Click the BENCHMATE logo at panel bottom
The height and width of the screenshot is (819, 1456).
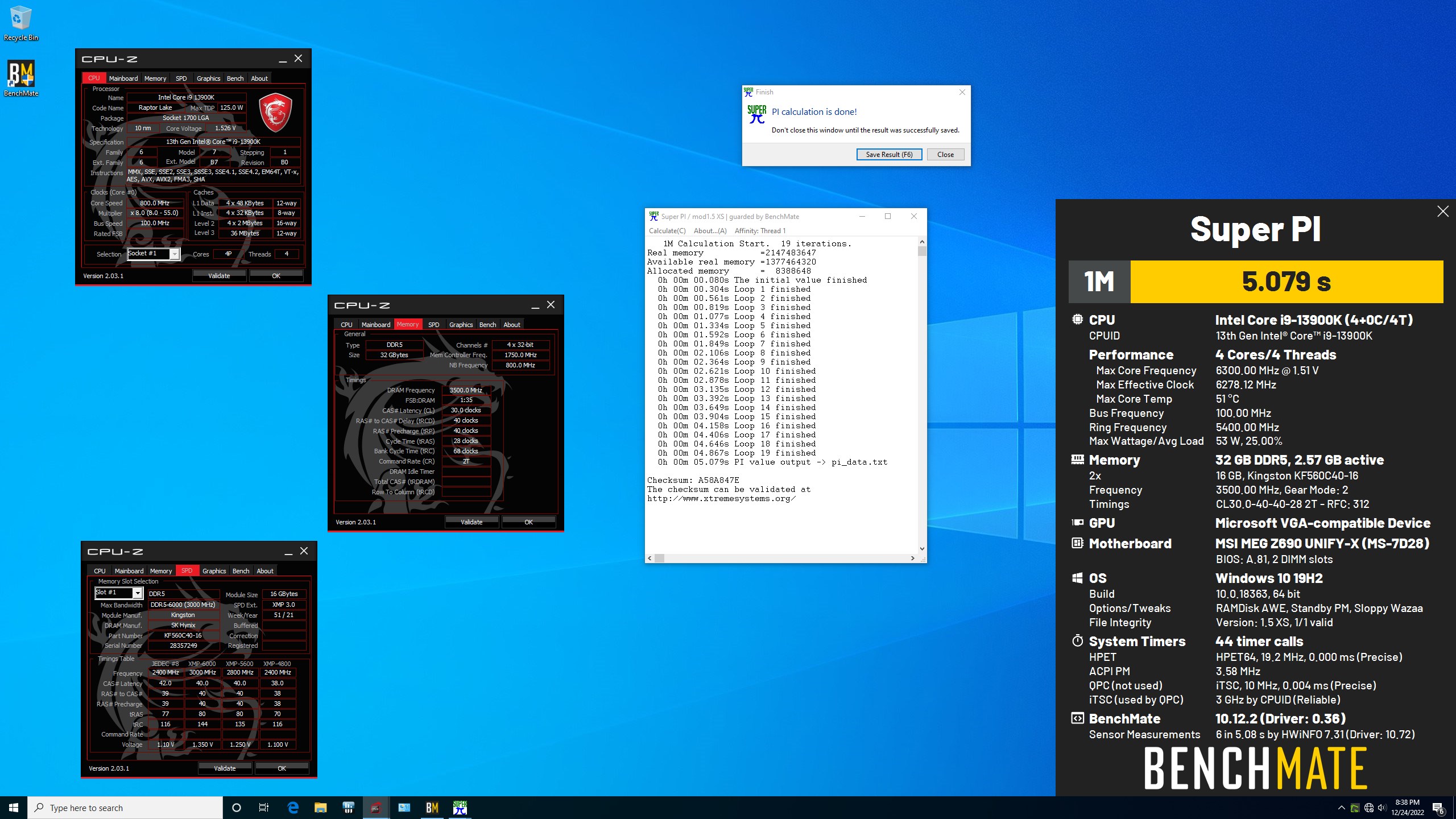1256,768
